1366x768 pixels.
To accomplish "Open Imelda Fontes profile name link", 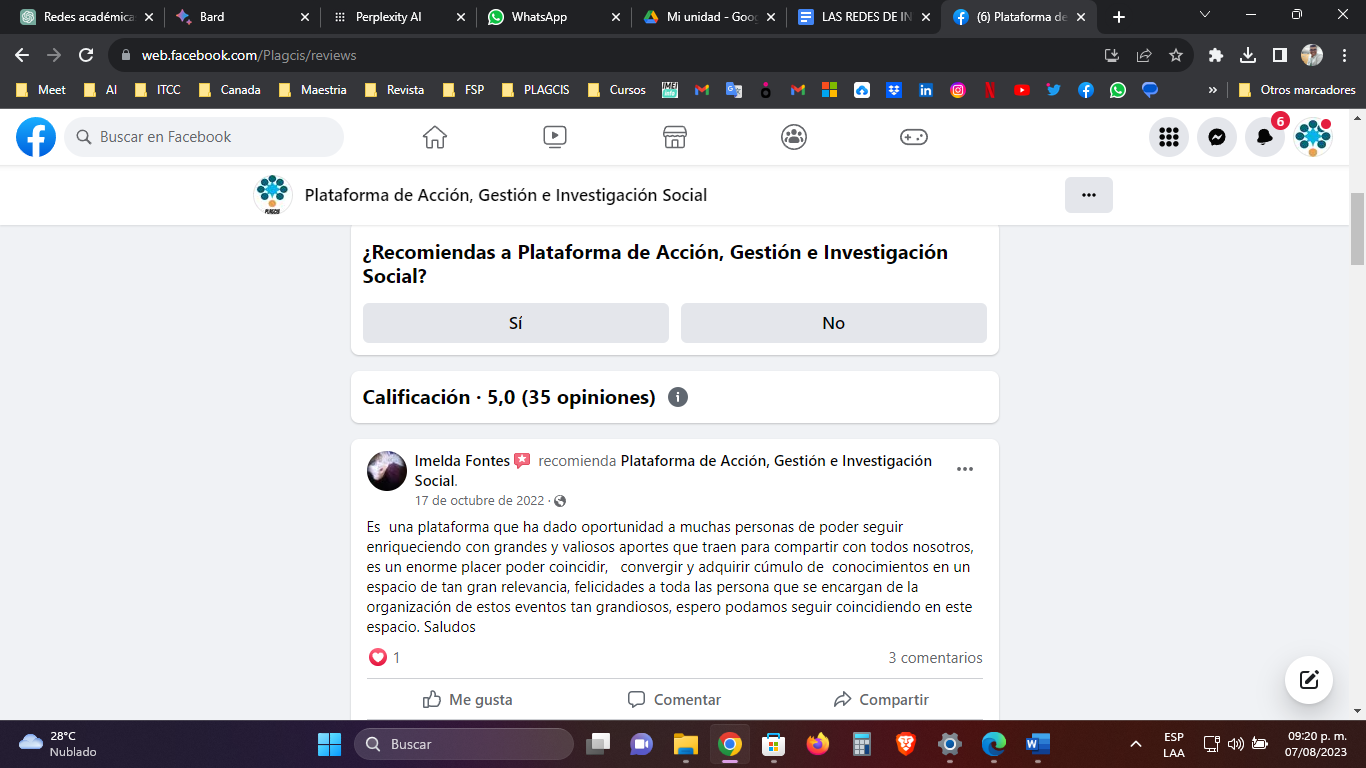I will 462,461.
